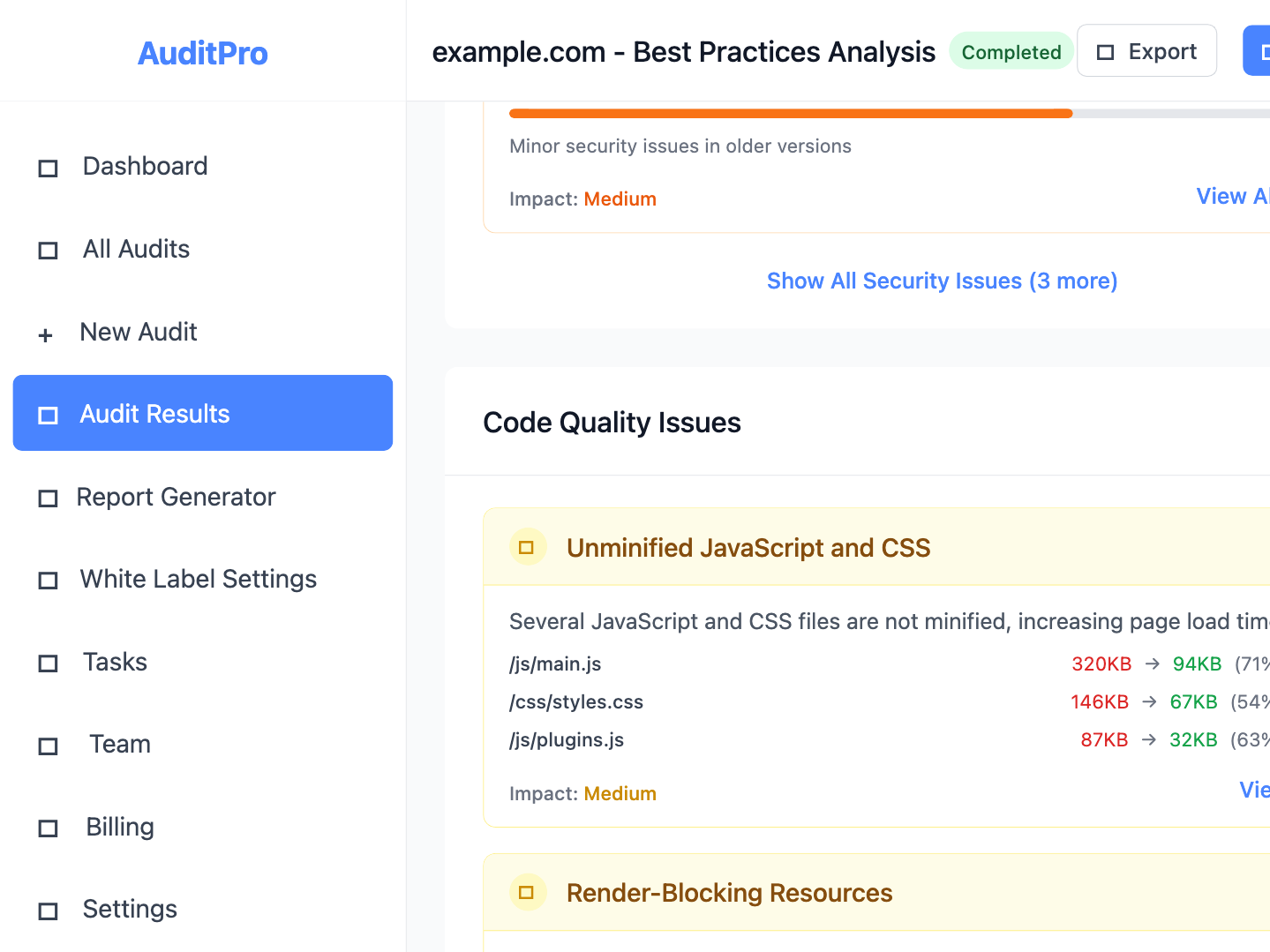1270x952 pixels.
Task: Click the orange security progress bar
Action: [791, 113]
